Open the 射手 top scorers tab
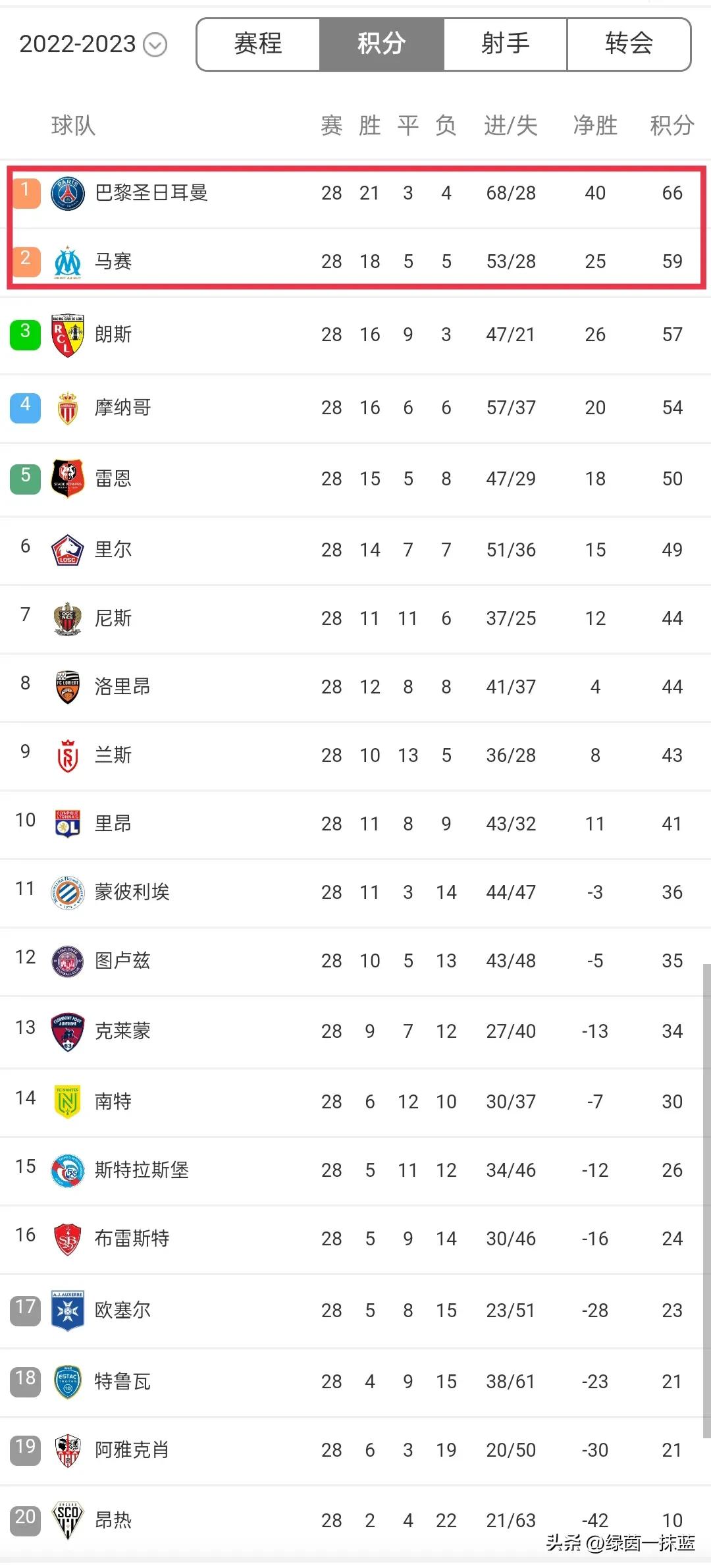711x1568 pixels. [505, 44]
